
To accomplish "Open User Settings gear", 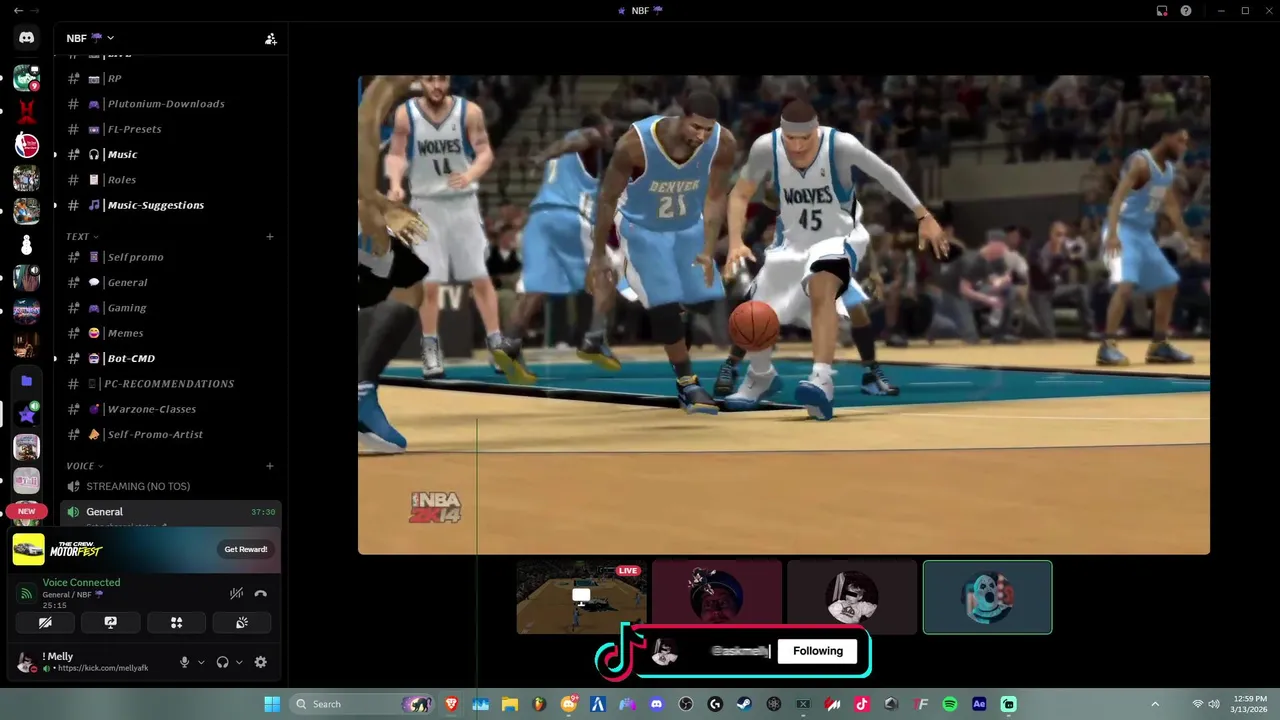I will [261, 662].
